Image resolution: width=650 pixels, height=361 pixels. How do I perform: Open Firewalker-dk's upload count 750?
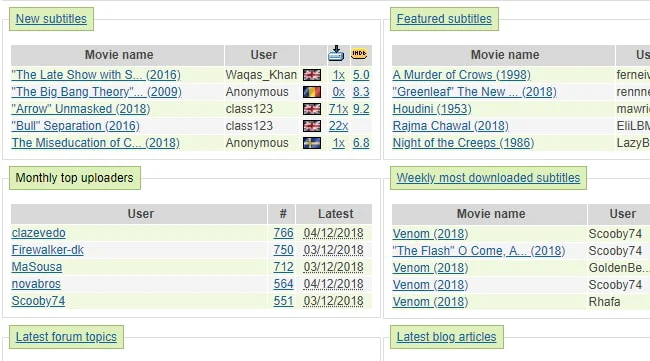coord(283,250)
